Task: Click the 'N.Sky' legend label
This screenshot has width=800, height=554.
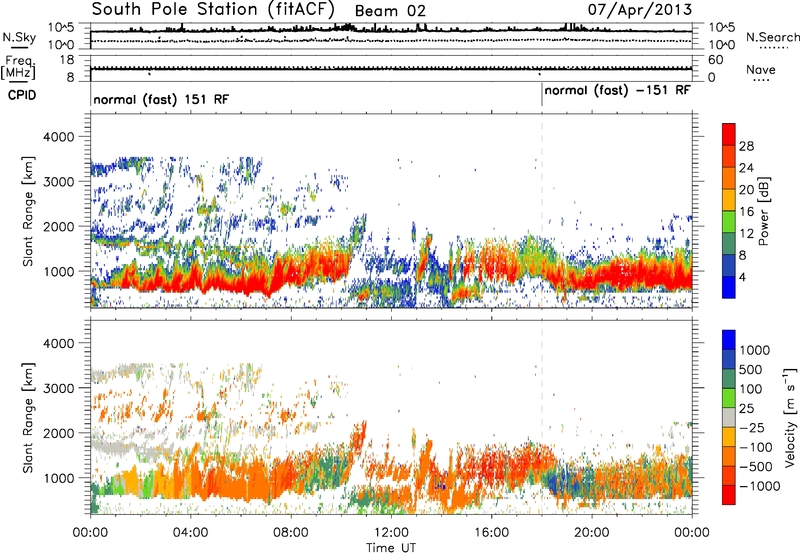Action: click(19, 37)
